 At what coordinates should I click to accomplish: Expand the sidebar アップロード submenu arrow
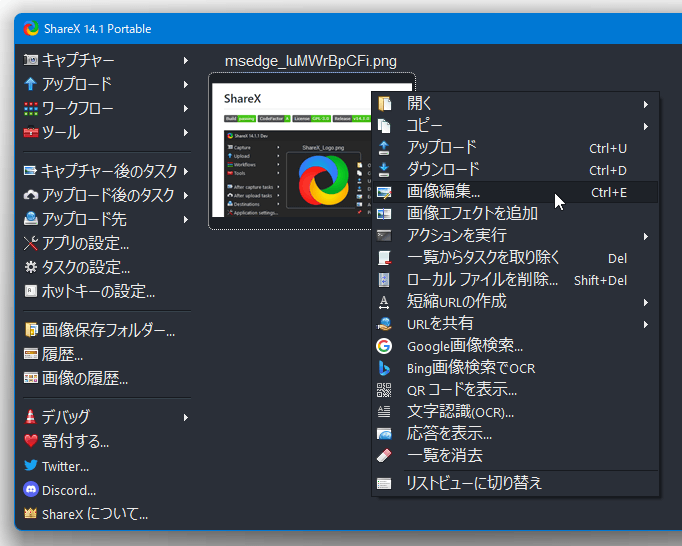point(186,84)
